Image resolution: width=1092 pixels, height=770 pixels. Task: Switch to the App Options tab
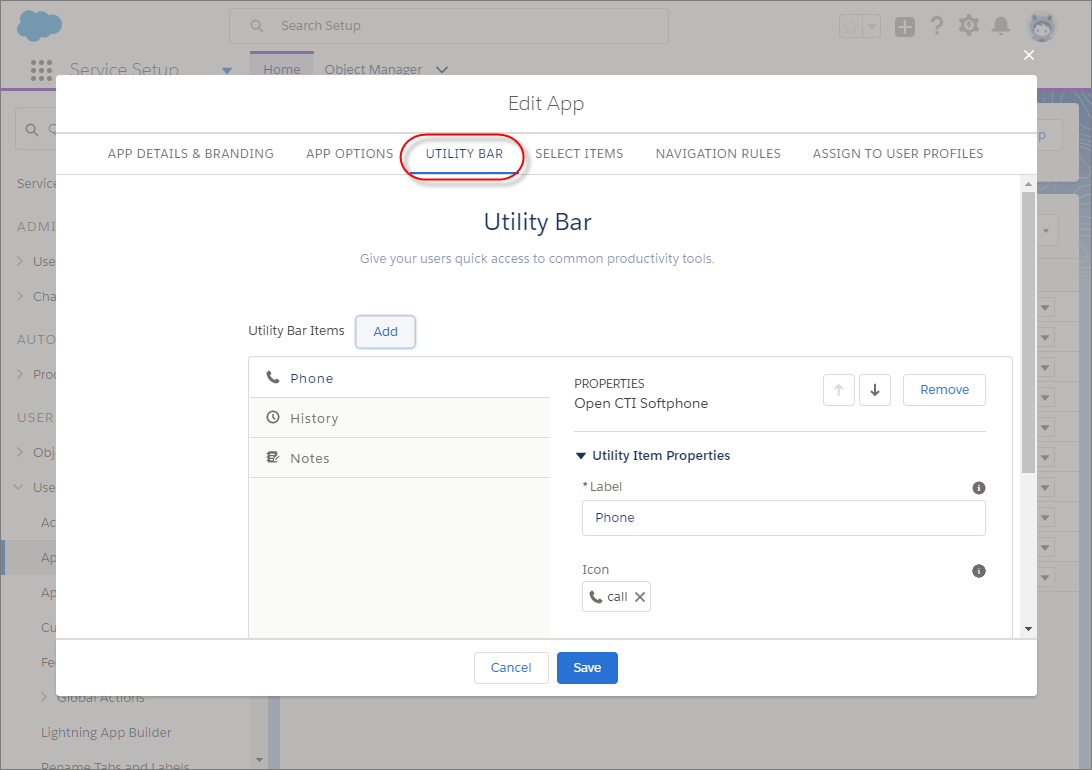(350, 153)
